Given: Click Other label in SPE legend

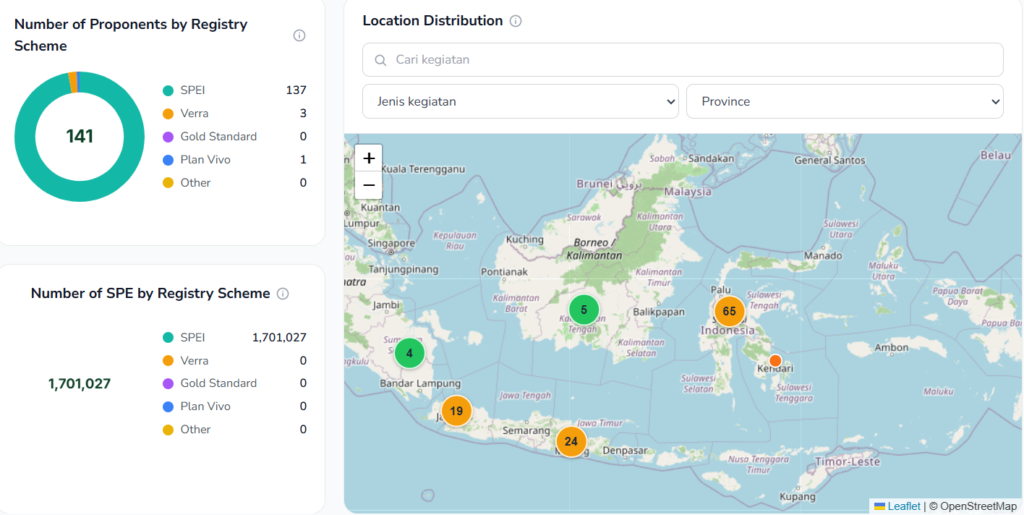Looking at the screenshot, I should (195, 429).
